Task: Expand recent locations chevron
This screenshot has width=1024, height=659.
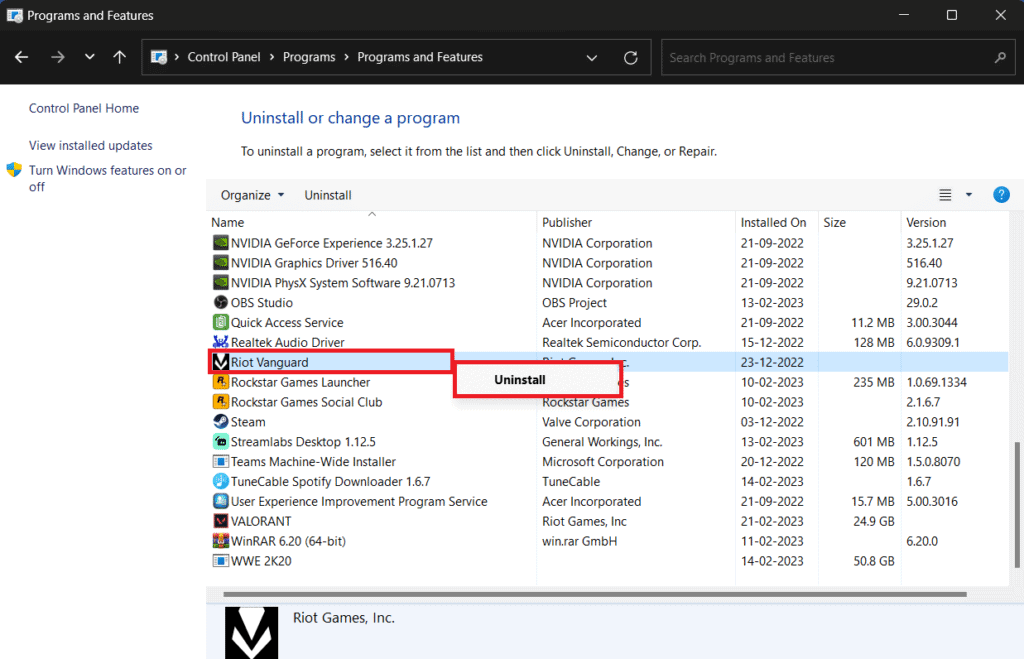Action: click(x=88, y=58)
